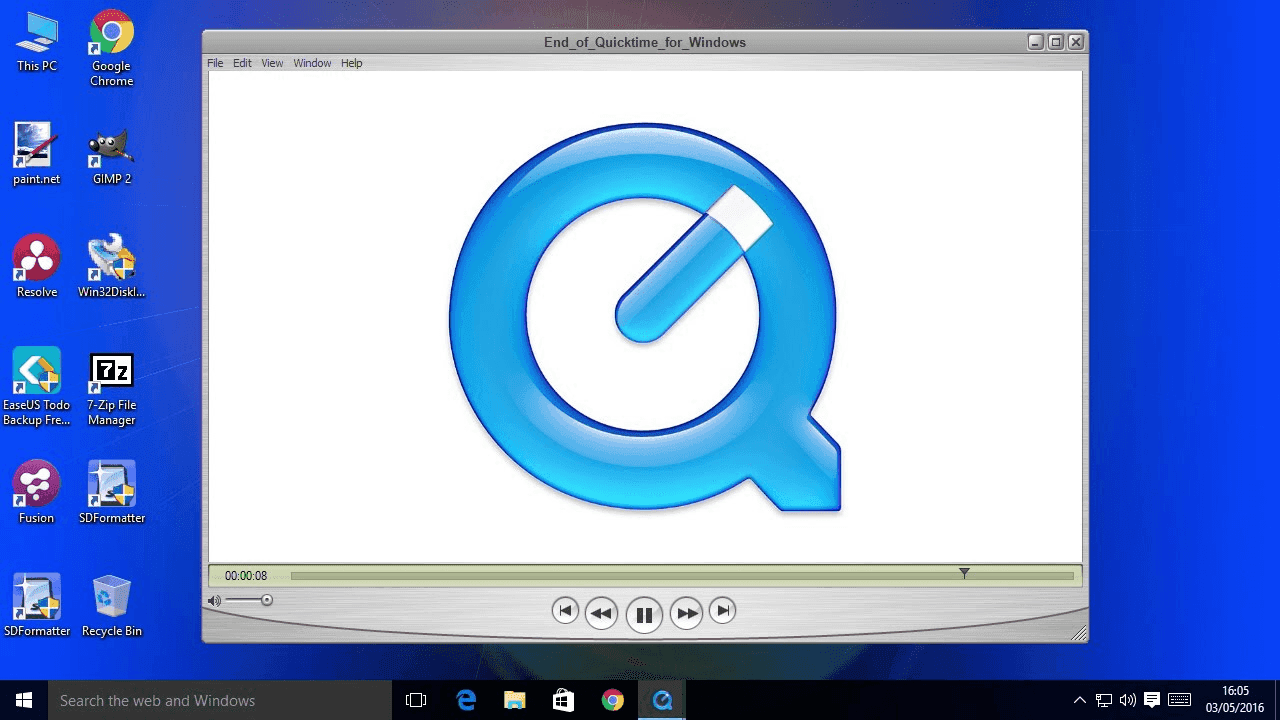The image size is (1280, 720).
Task: Open QuickTime from the taskbar
Action: tap(662, 700)
